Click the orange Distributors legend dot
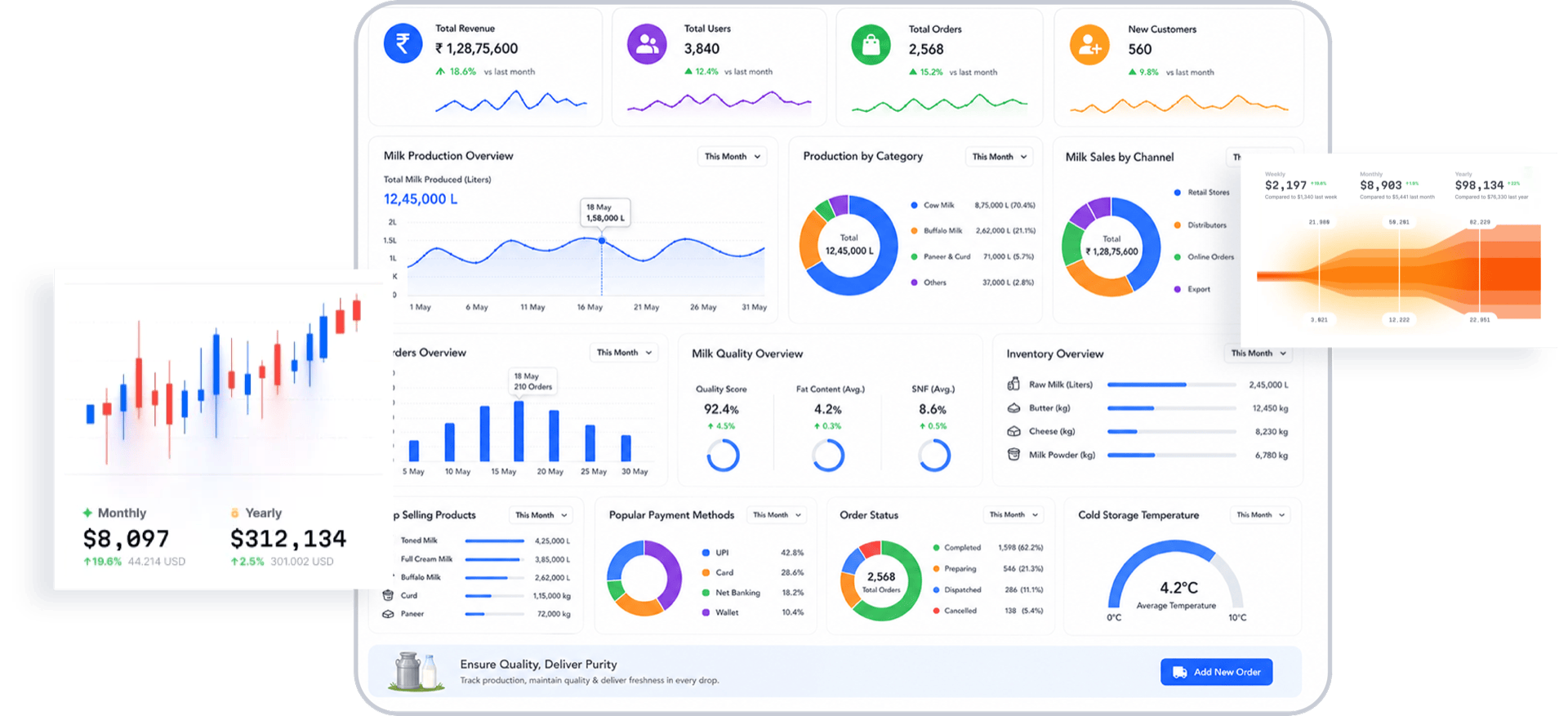Viewport: 1568px width, 716px height. (1178, 225)
